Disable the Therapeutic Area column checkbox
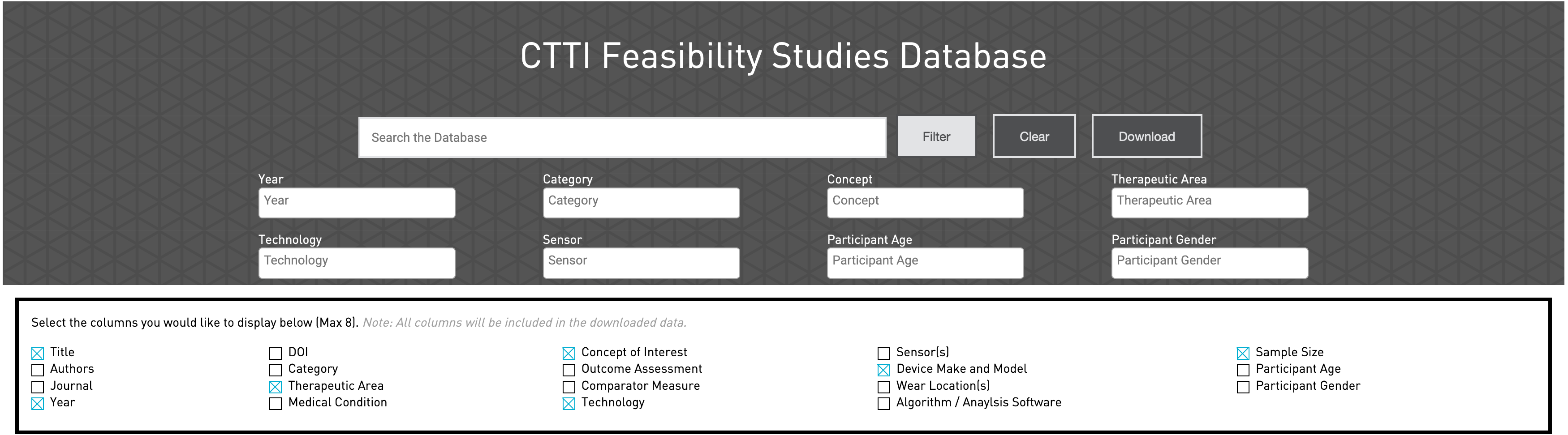The width and height of the screenshot is (1568, 435). pyautogui.click(x=276, y=387)
